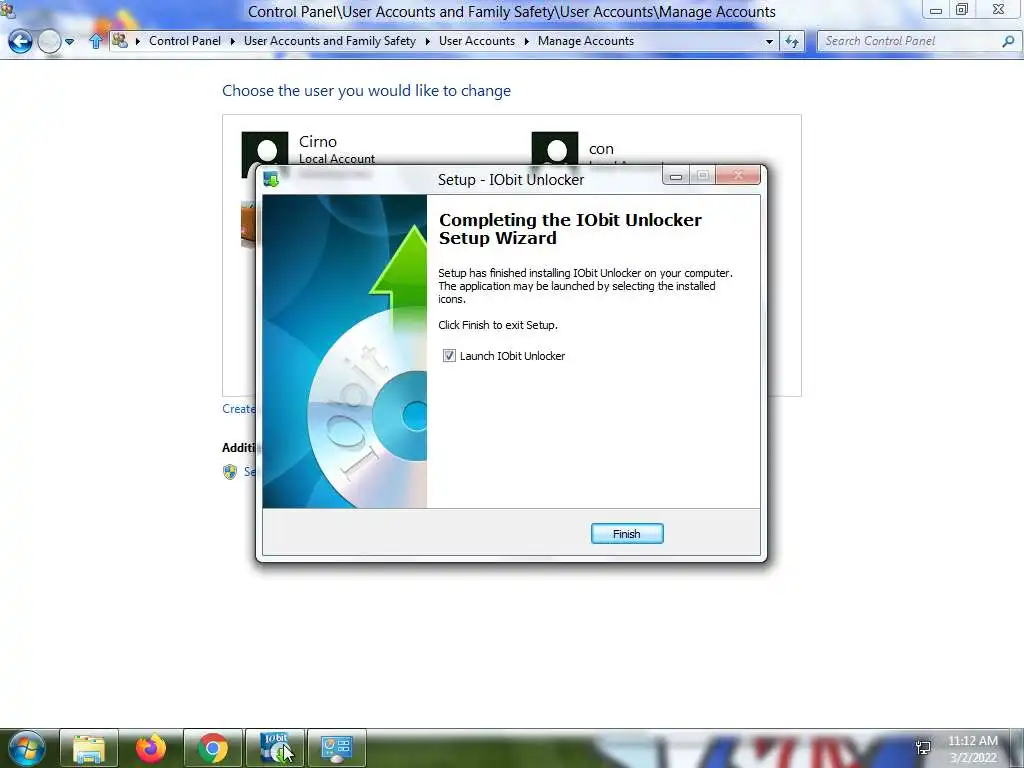Screen dimensions: 1024x768
Task: Open the Windows Start menu
Action: pyautogui.click(x=27, y=748)
